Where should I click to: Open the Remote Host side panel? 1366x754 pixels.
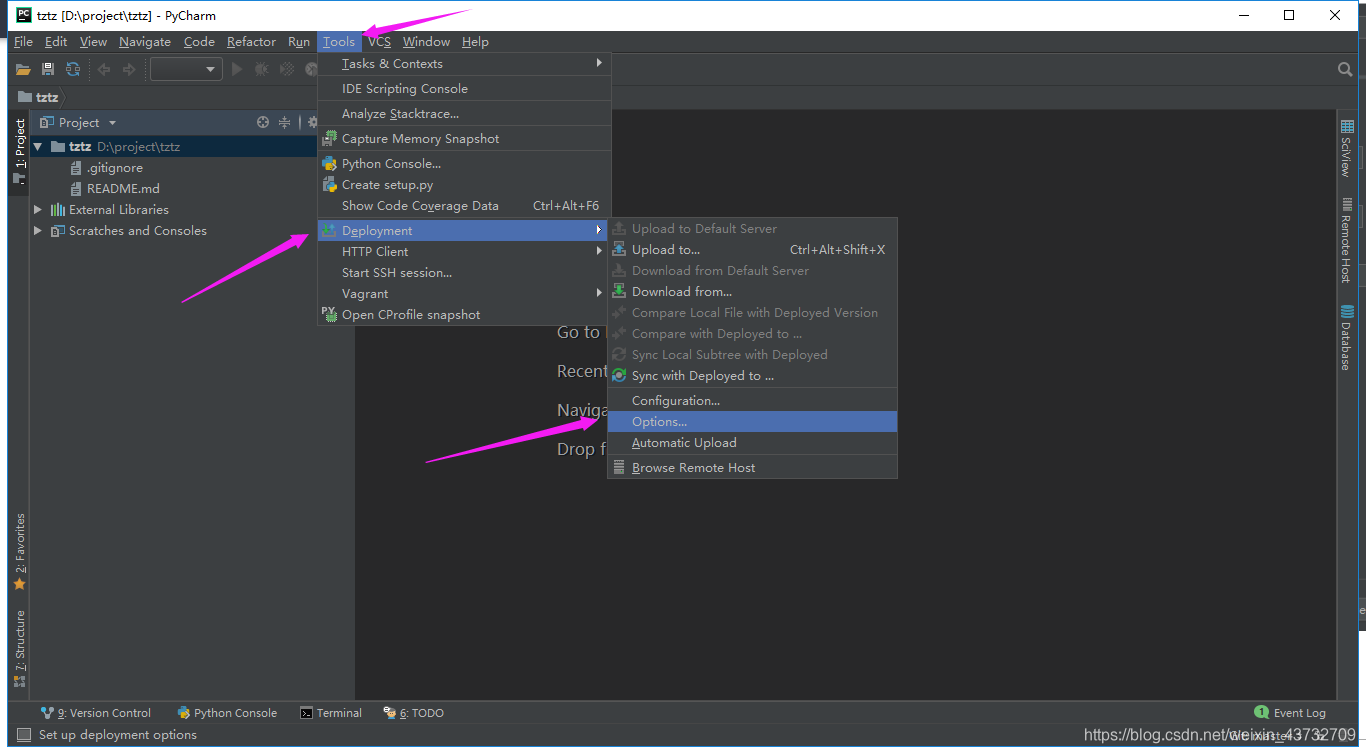pyautogui.click(x=1346, y=240)
